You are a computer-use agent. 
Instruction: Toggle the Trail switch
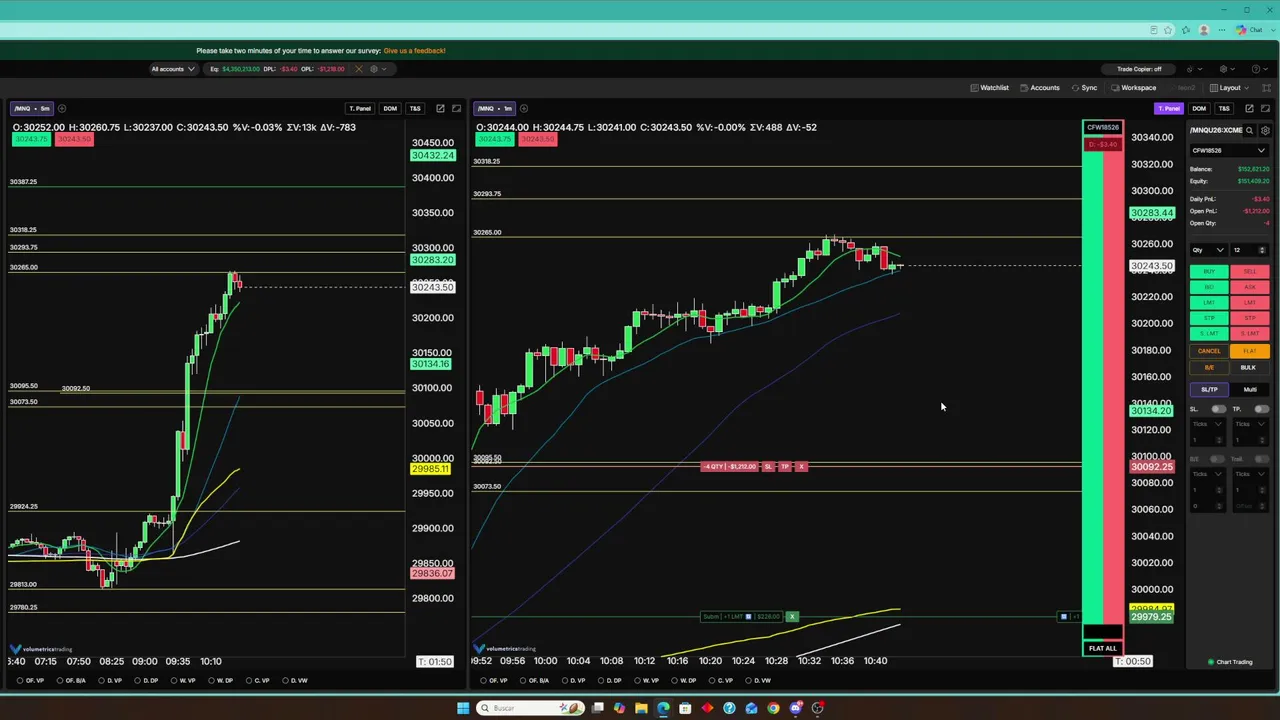coord(1261,459)
